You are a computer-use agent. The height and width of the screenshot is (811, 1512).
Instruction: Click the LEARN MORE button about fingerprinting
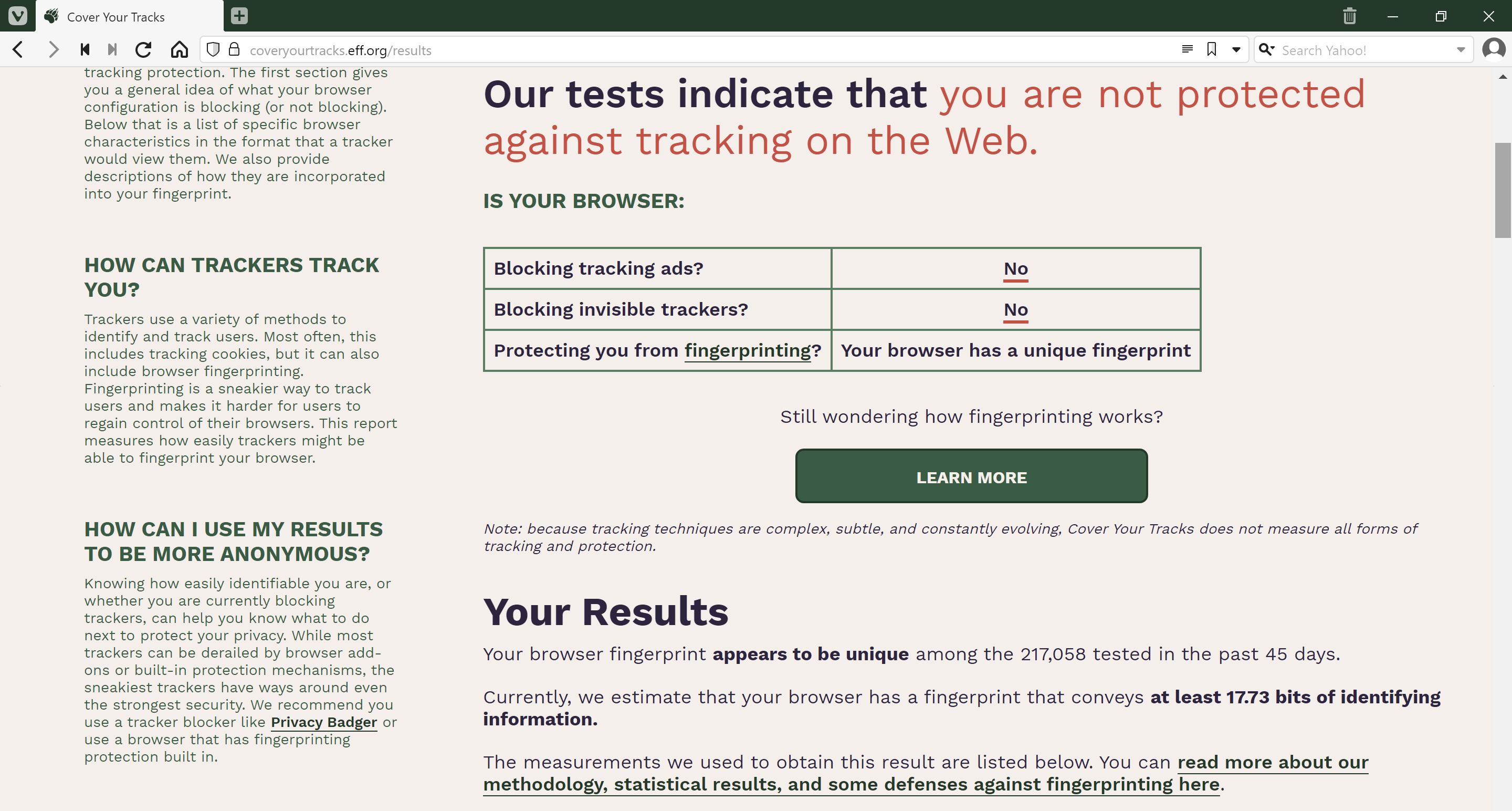(x=971, y=476)
